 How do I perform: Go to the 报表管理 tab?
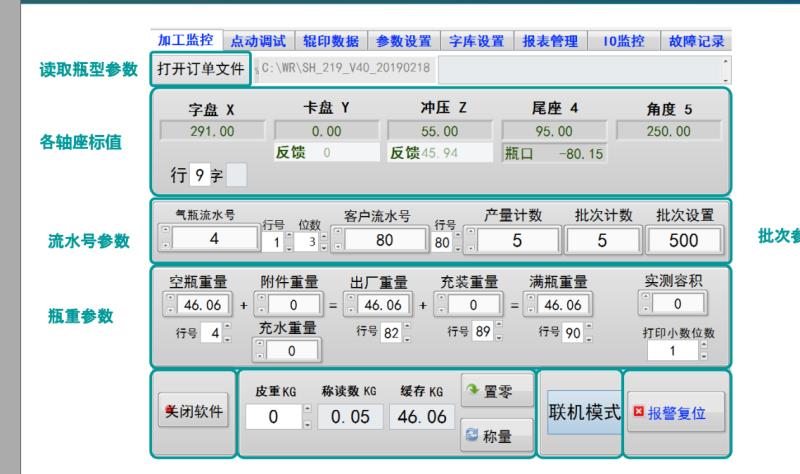pyautogui.click(x=550, y=41)
